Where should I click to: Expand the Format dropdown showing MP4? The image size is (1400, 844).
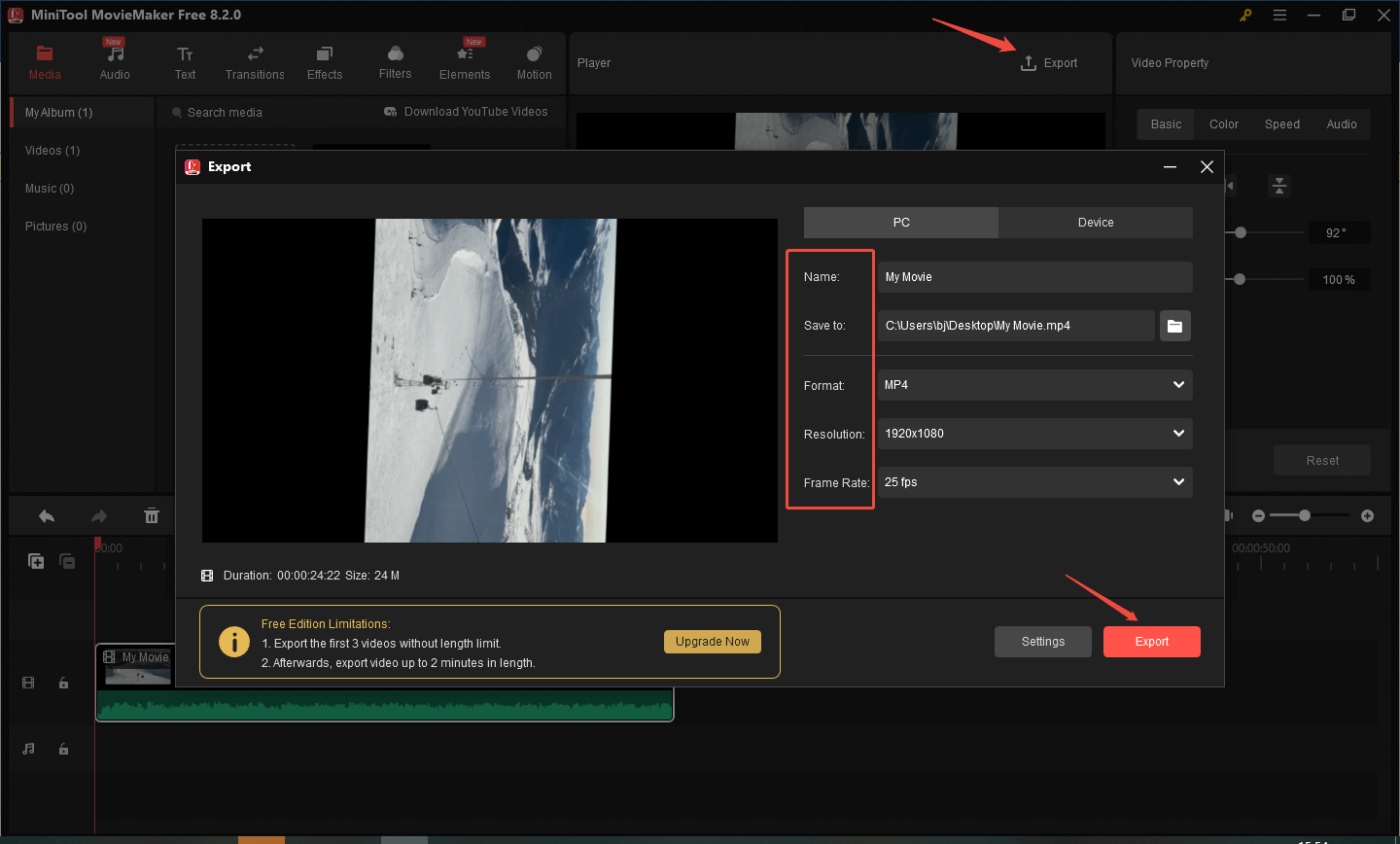pos(1034,385)
